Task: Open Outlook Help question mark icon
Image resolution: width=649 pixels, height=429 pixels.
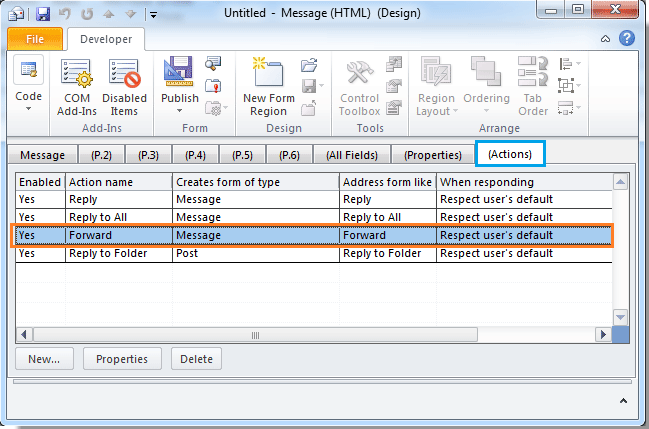Action: point(627,39)
